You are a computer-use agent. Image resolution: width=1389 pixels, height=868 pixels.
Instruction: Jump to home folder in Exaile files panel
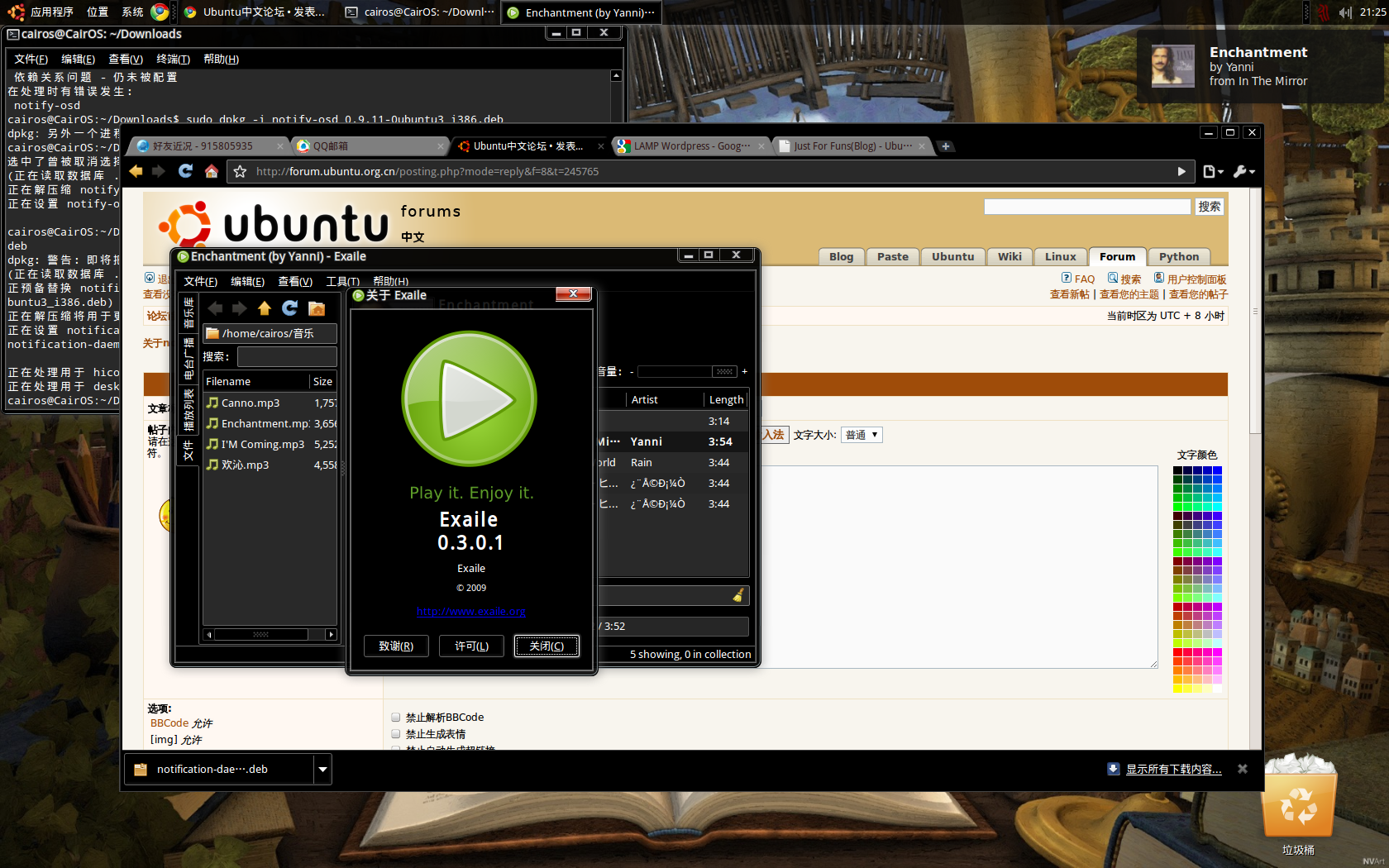[x=316, y=308]
